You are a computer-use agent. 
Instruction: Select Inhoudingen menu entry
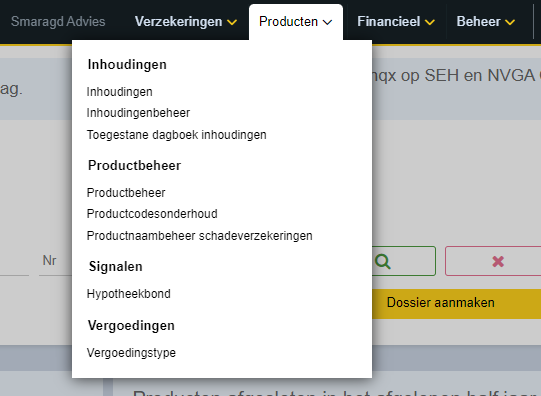(119, 92)
